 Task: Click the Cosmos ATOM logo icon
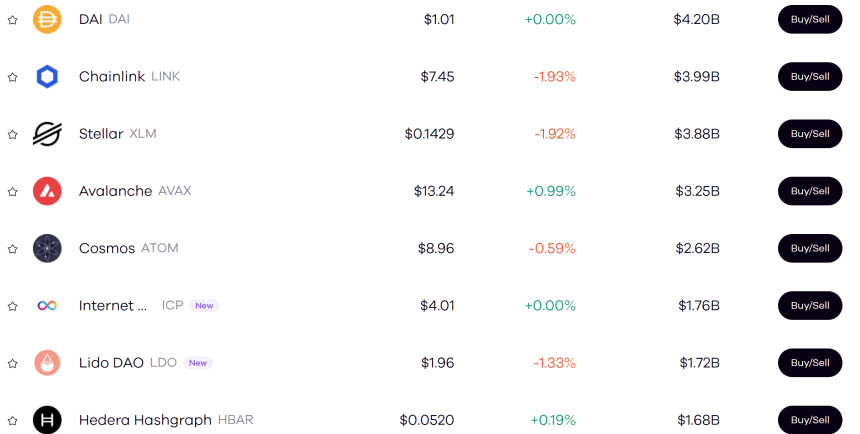pyautogui.click(x=47, y=248)
